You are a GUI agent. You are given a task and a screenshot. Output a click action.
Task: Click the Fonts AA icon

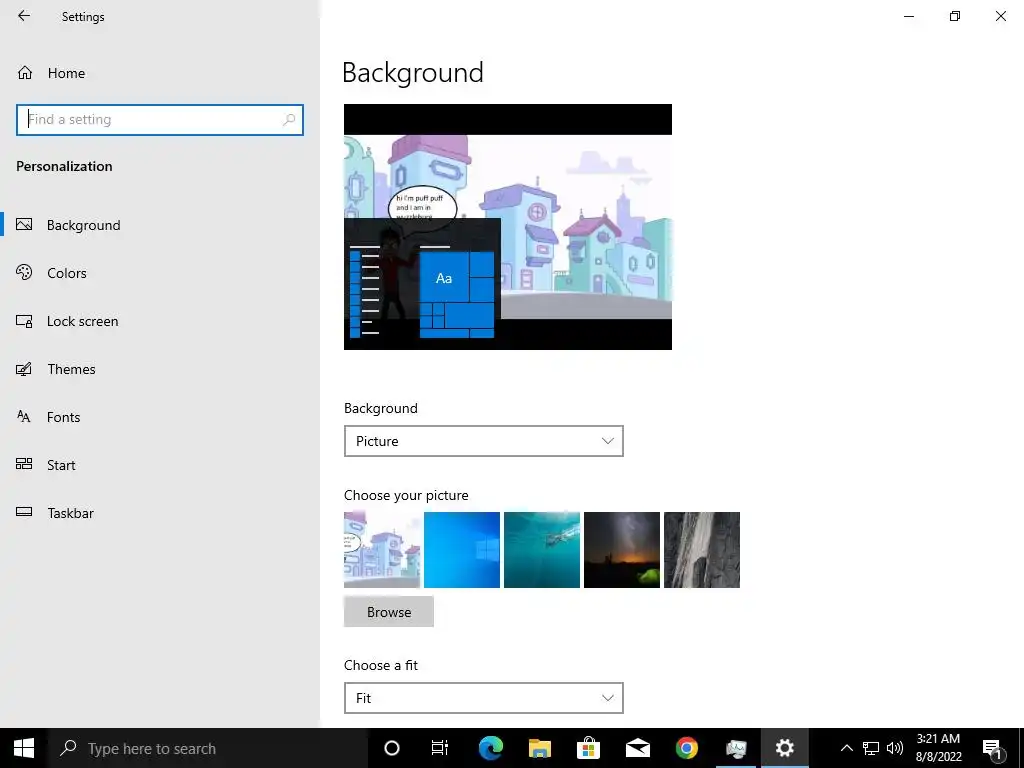[x=24, y=416]
